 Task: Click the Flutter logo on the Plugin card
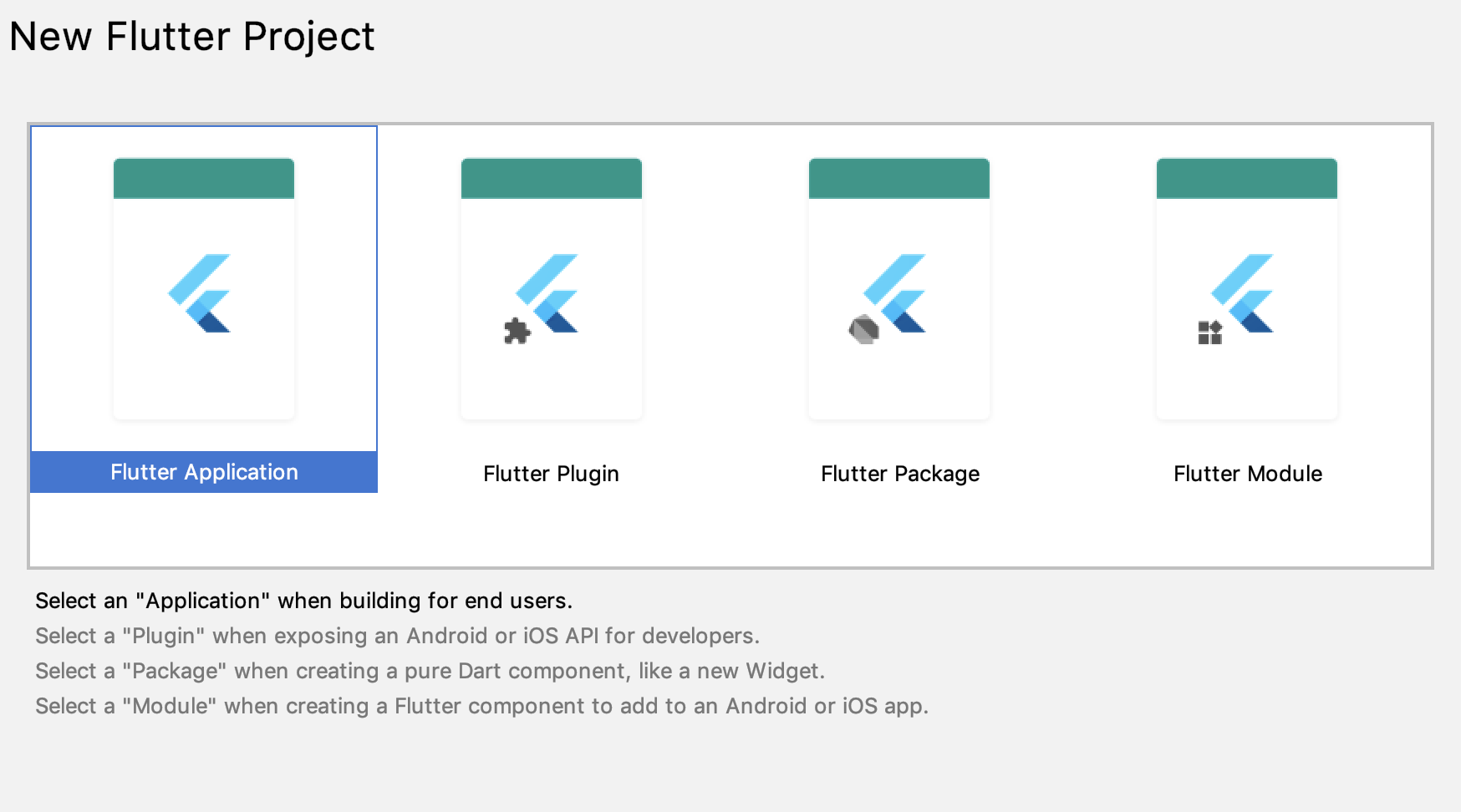pyautogui.click(x=549, y=293)
